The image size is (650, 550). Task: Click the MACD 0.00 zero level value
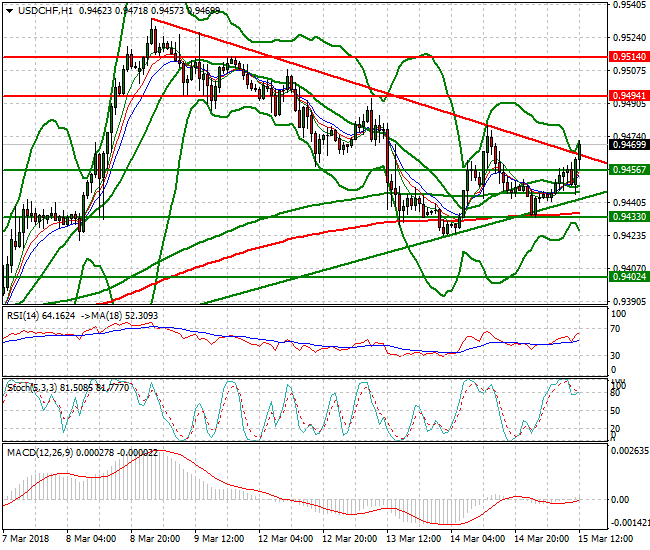coord(621,500)
